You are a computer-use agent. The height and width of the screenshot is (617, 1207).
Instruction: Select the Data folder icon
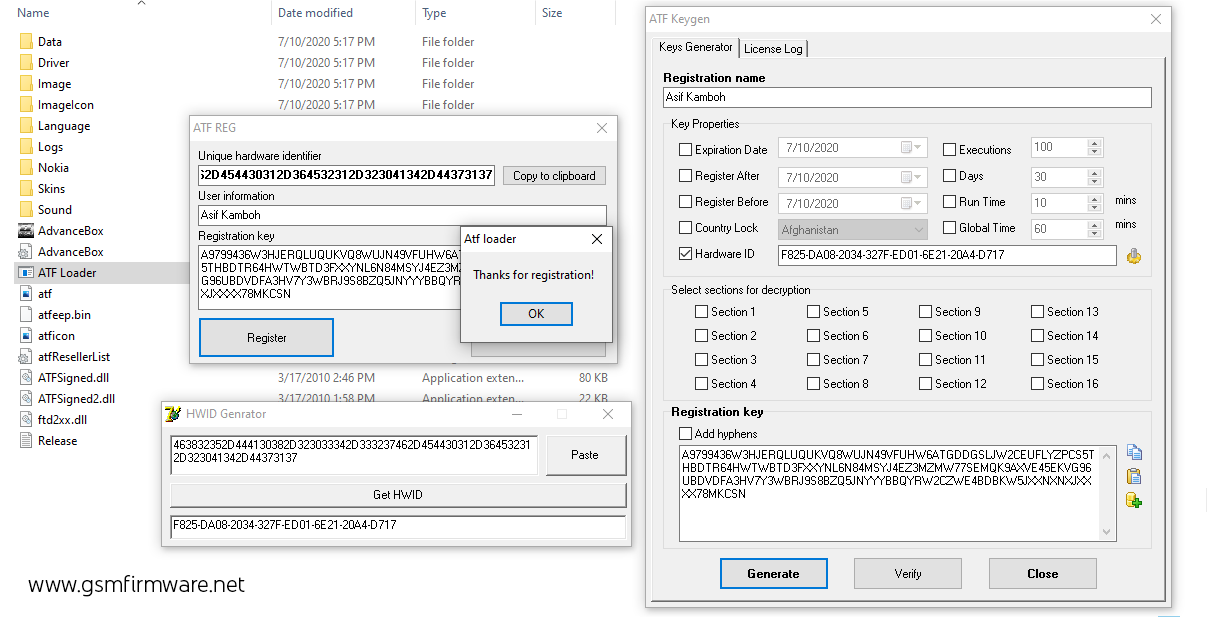26,42
